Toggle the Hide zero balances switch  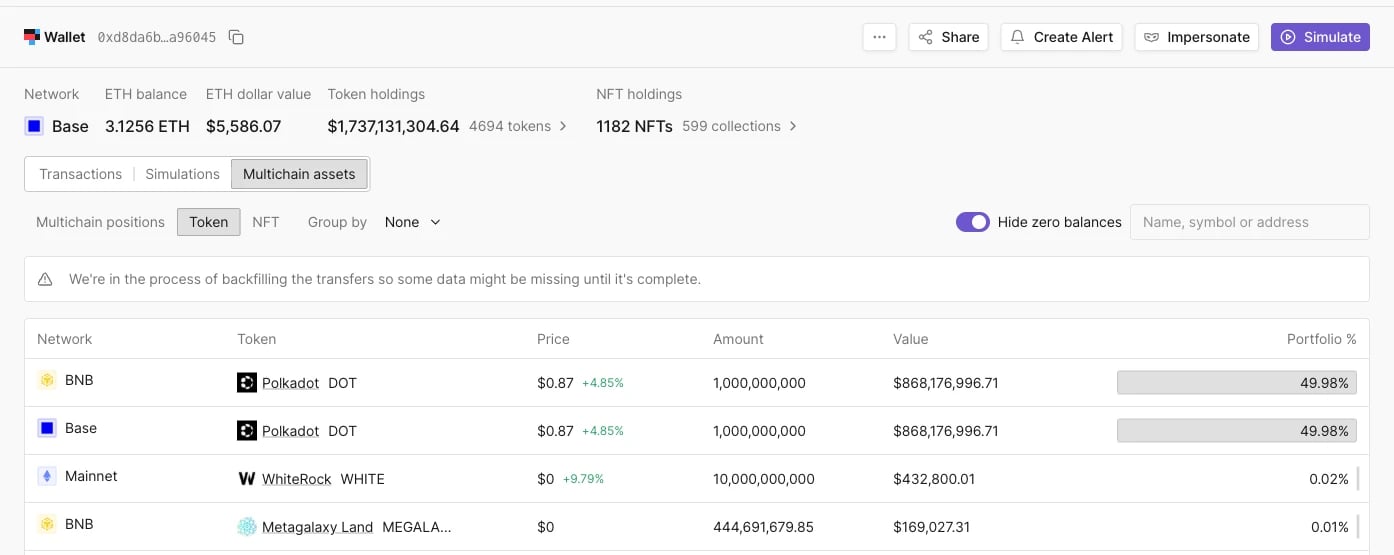tap(973, 222)
